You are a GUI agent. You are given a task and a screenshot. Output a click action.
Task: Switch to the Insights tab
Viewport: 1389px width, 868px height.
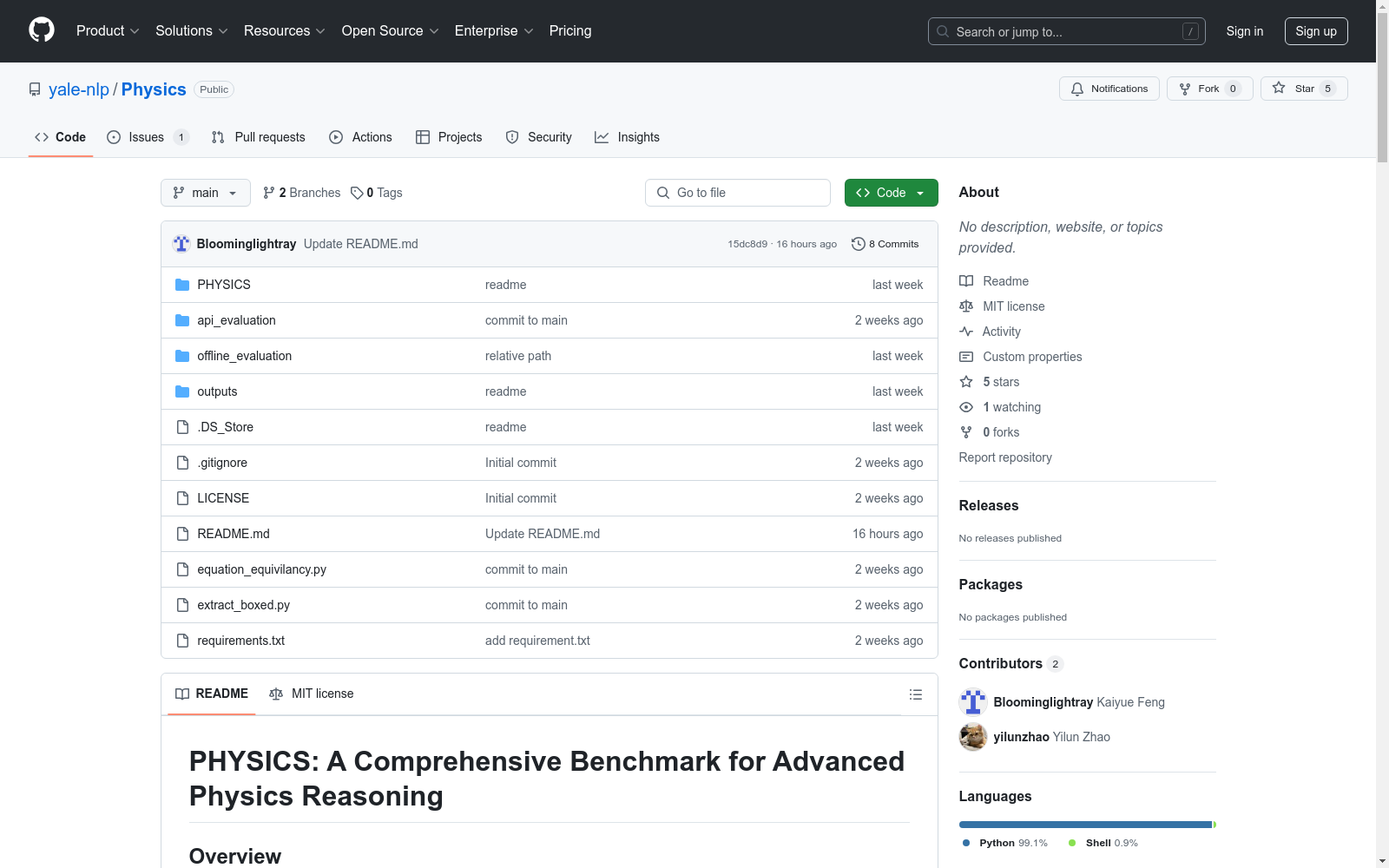627,137
